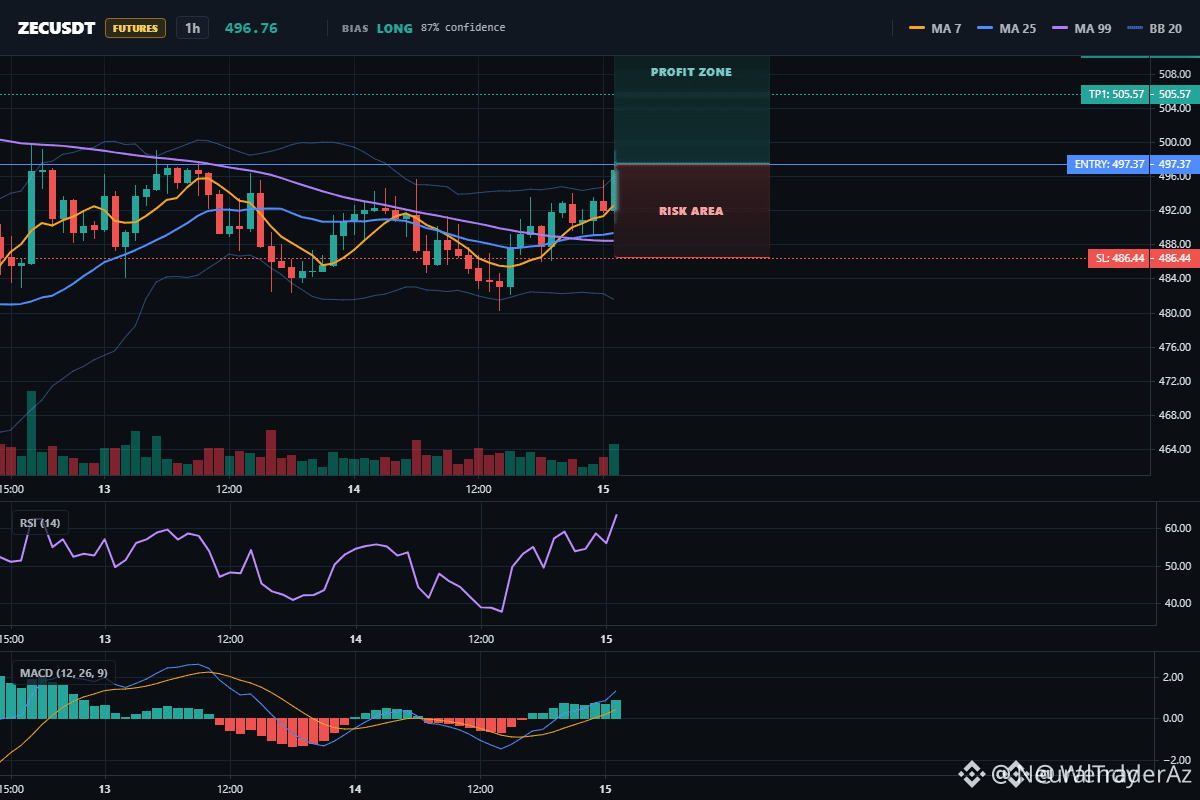Click the 496.76 current price readout
This screenshot has height=800, width=1200.
[251, 28]
